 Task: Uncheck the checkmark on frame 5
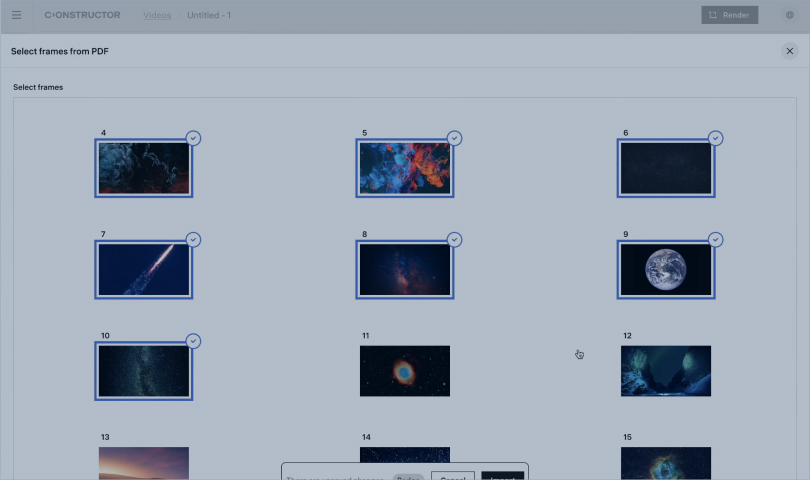pyautogui.click(x=454, y=138)
